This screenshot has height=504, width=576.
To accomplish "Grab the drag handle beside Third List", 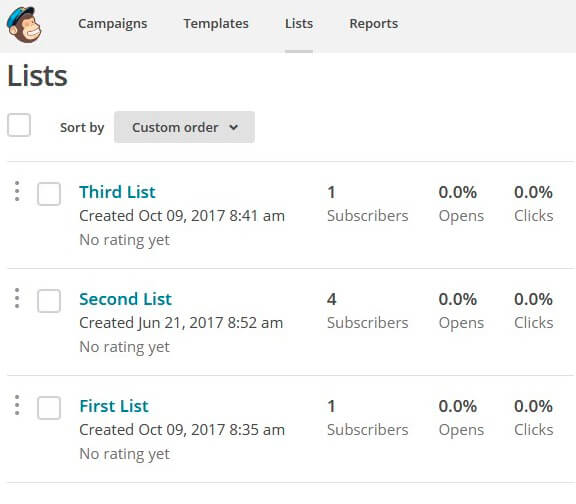I will click(x=17, y=191).
